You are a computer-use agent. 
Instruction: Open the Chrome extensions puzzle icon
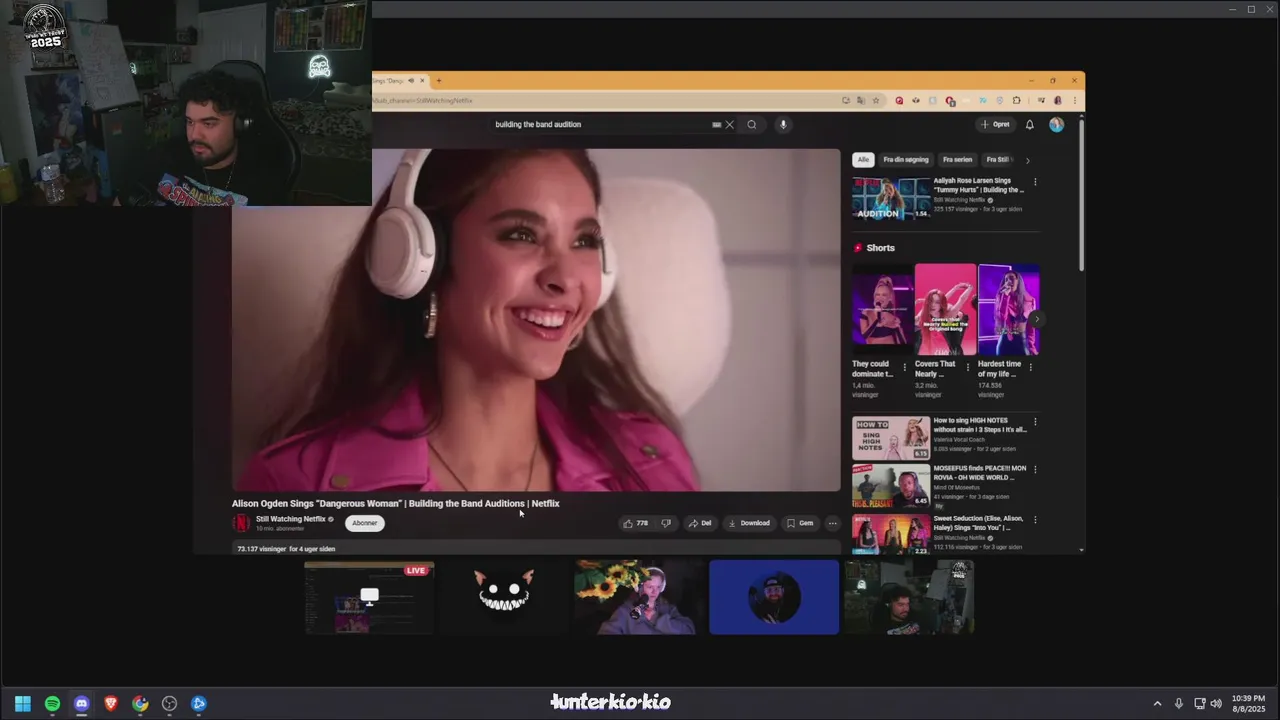pos(1017,100)
